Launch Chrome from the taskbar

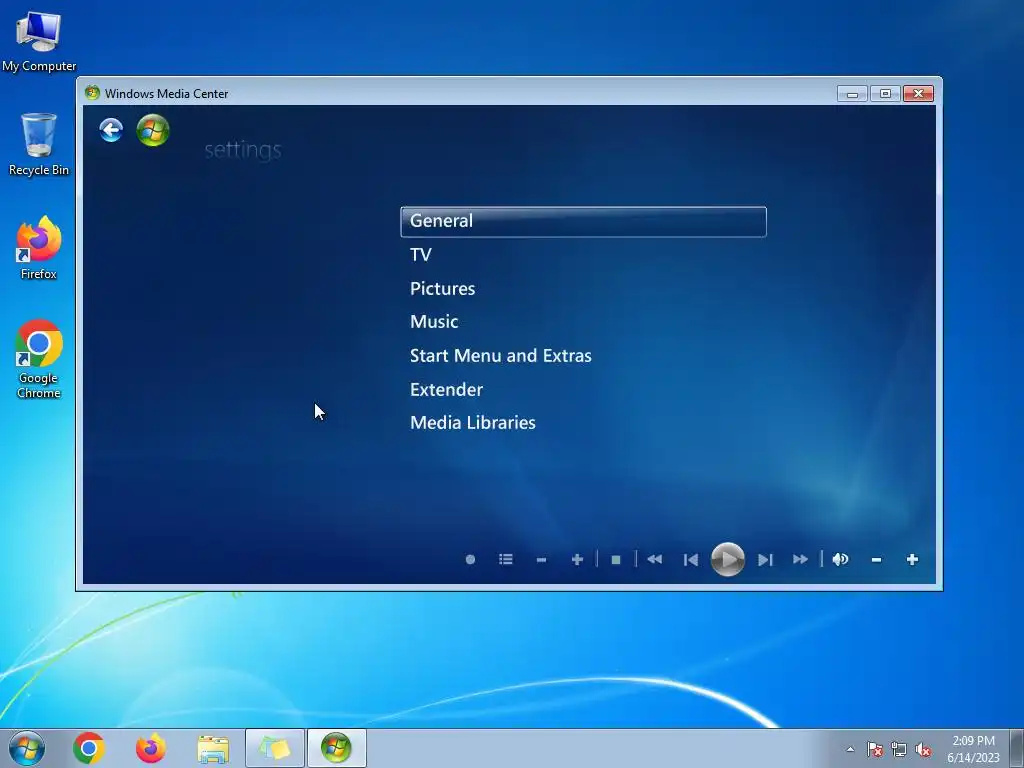point(89,748)
